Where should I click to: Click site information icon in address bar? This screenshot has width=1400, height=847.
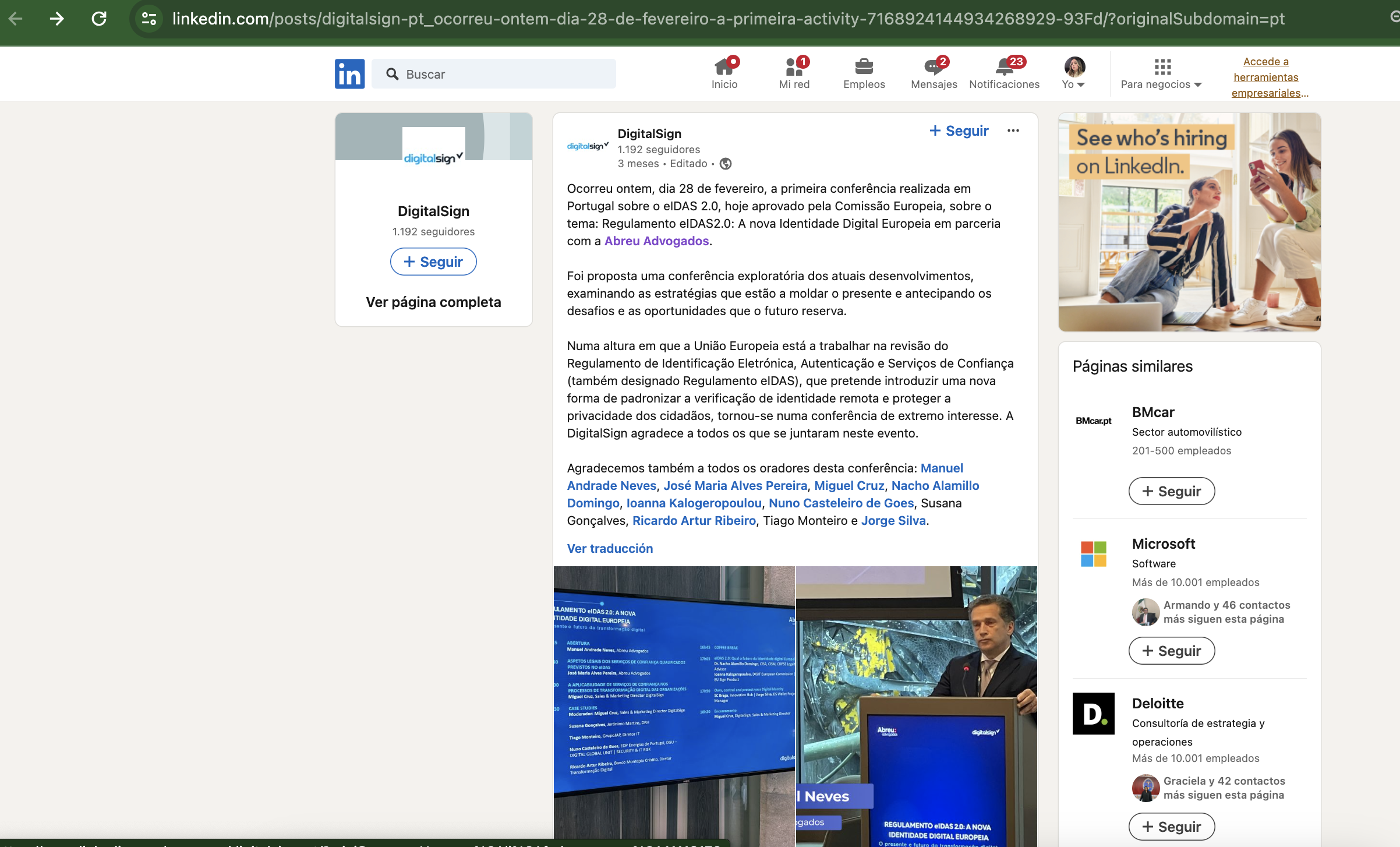149,19
